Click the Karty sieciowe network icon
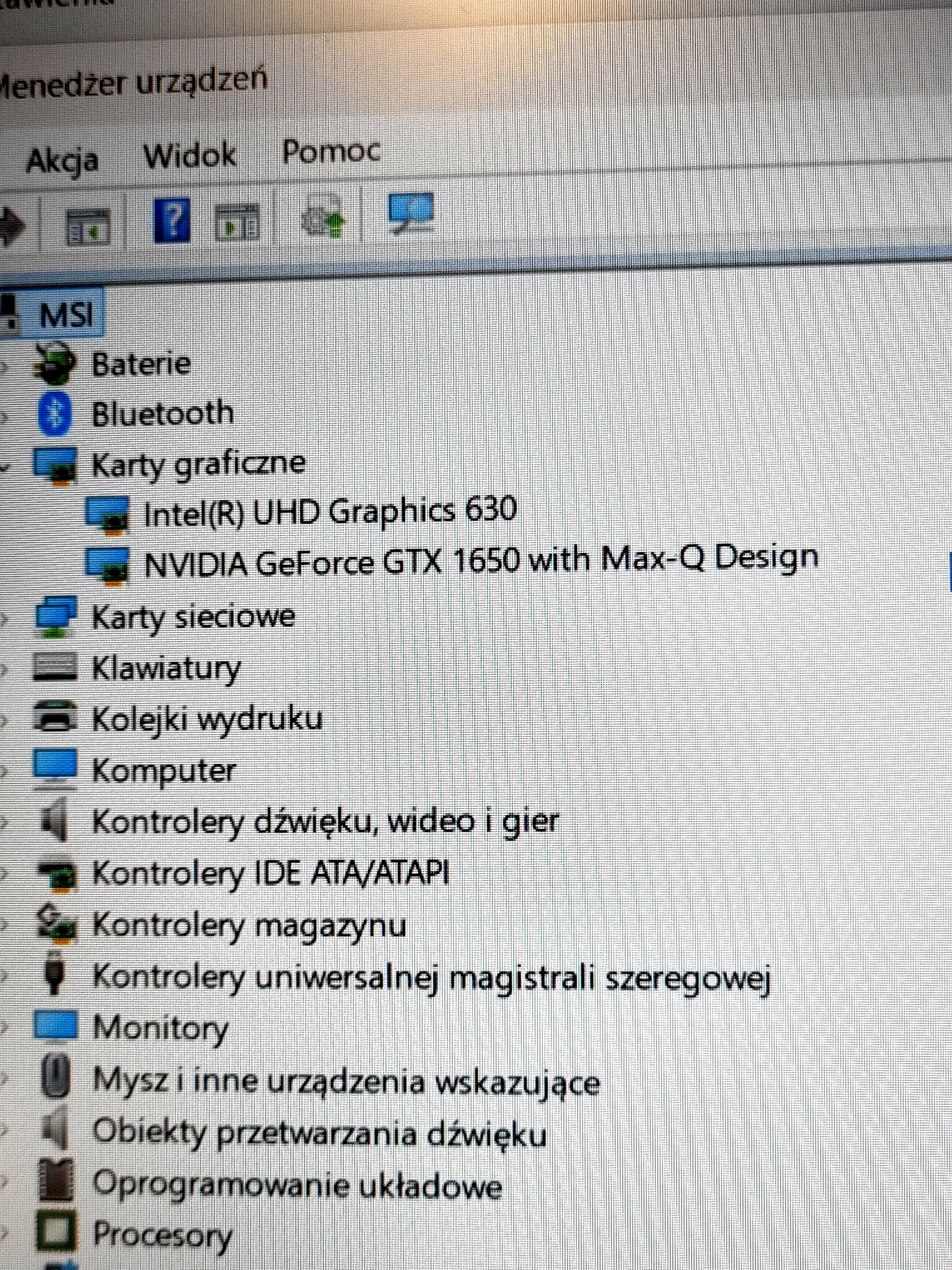The width and height of the screenshot is (952, 1270). pyautogui.click(x=55, y=617)
